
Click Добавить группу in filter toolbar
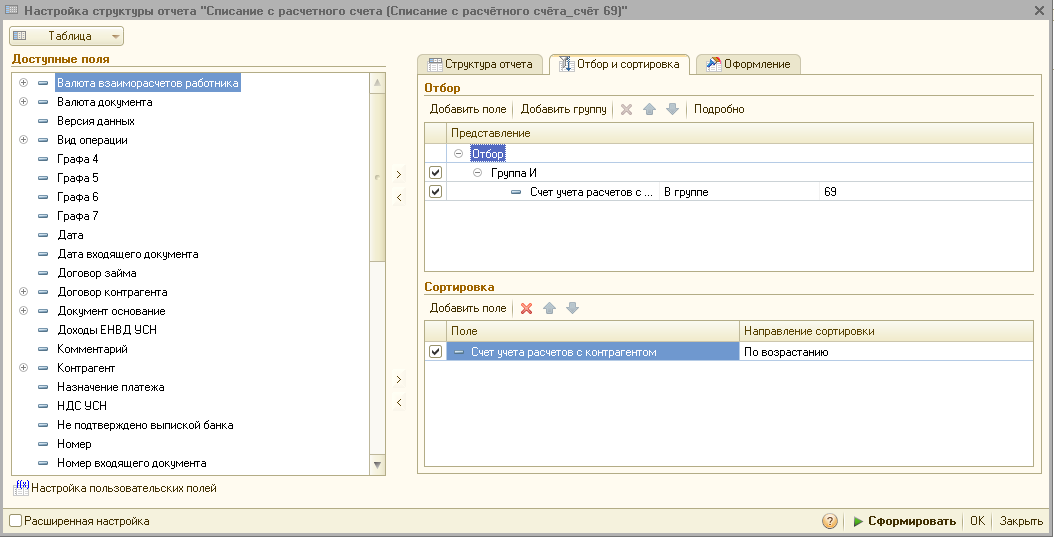[x=563, y=109]
